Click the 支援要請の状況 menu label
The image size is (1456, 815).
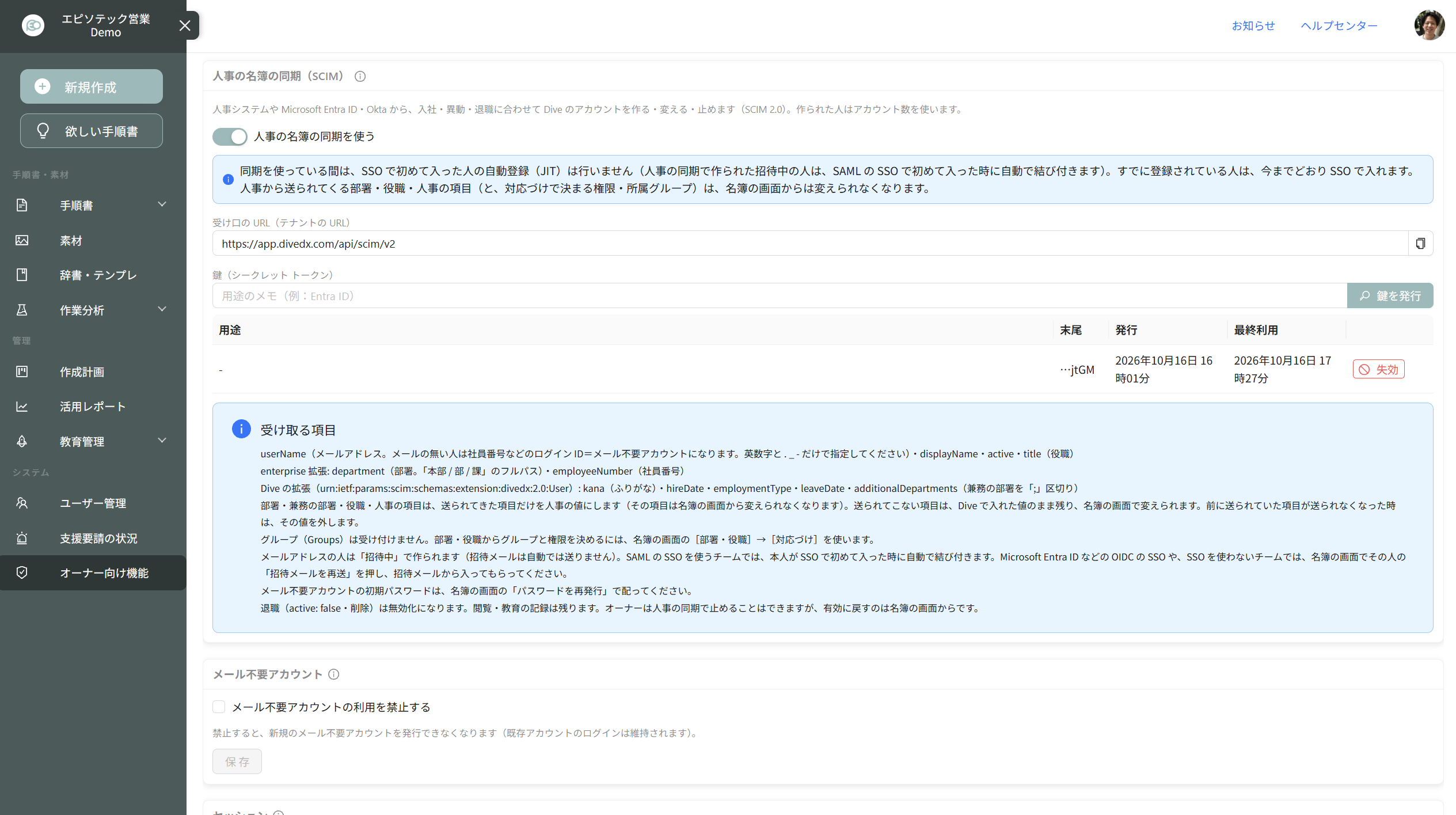(98, 539)
